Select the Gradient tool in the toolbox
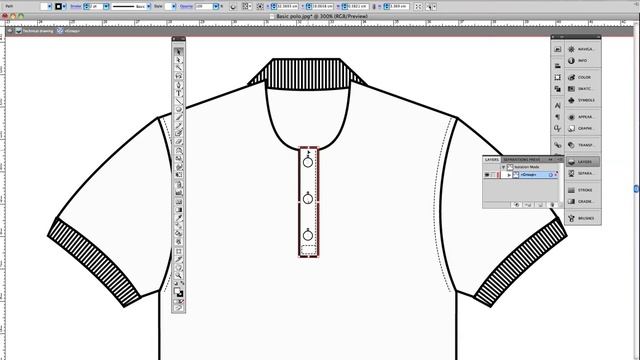 pos(178,210)
